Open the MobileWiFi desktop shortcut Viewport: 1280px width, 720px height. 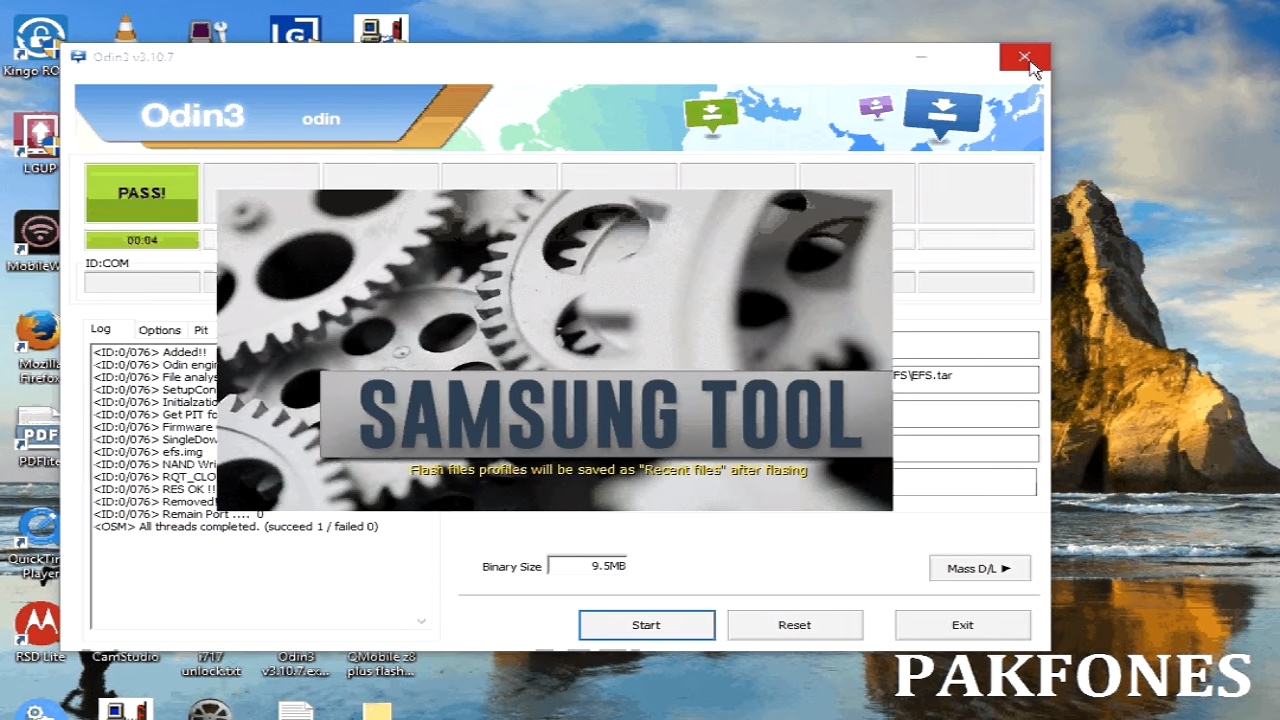(38, 240)
